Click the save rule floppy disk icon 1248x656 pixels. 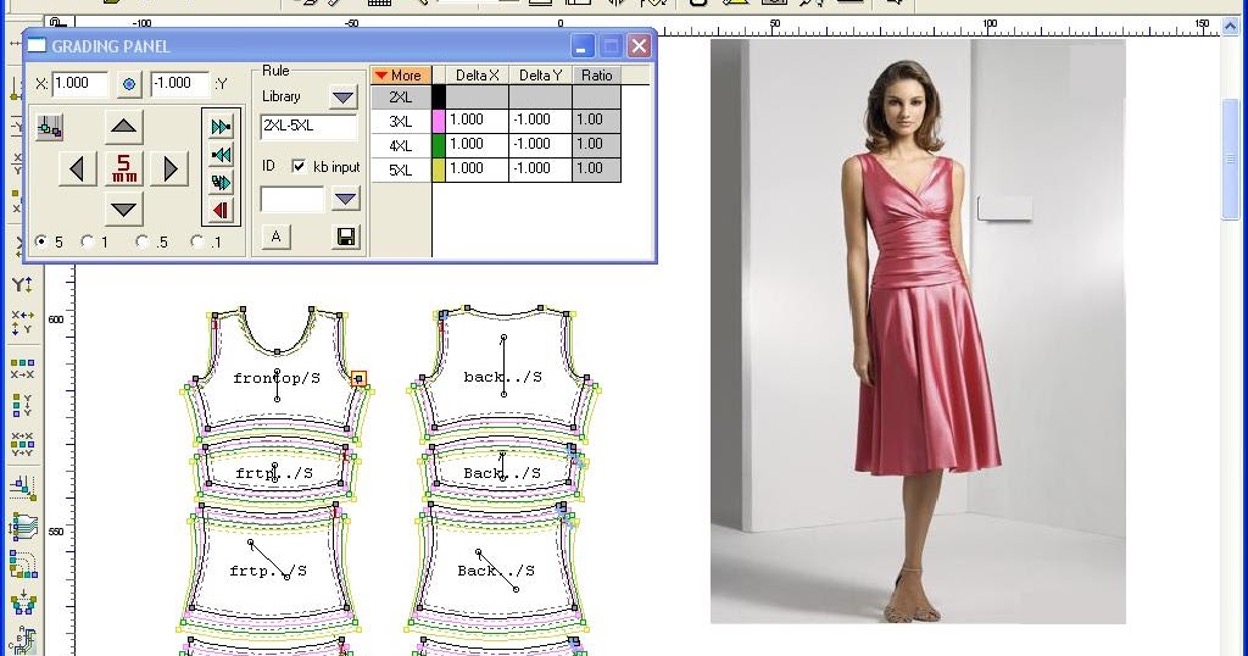(346, 237)
